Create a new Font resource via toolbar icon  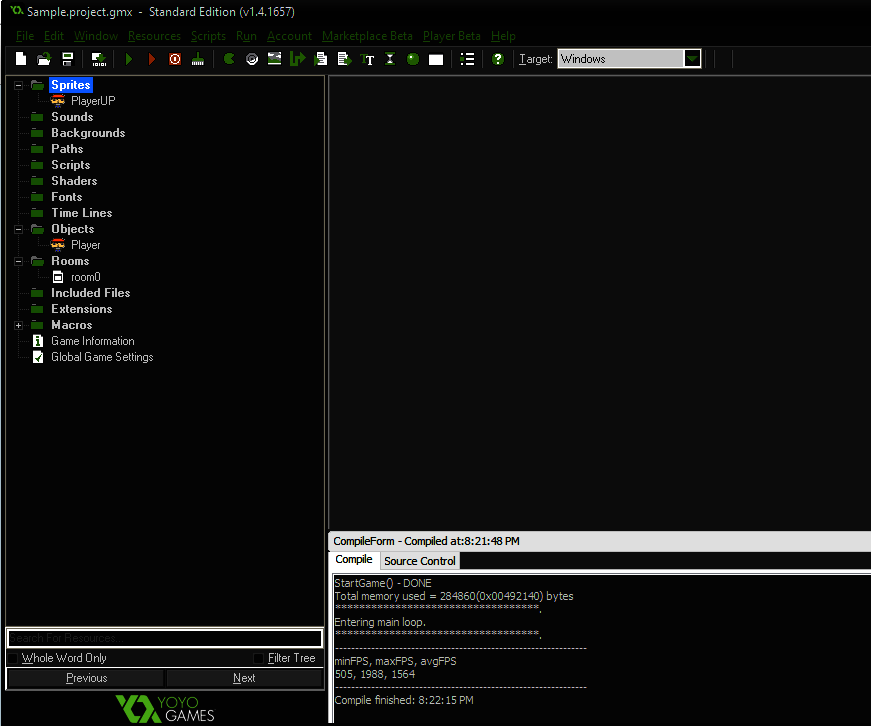click(x=368, y=58)
